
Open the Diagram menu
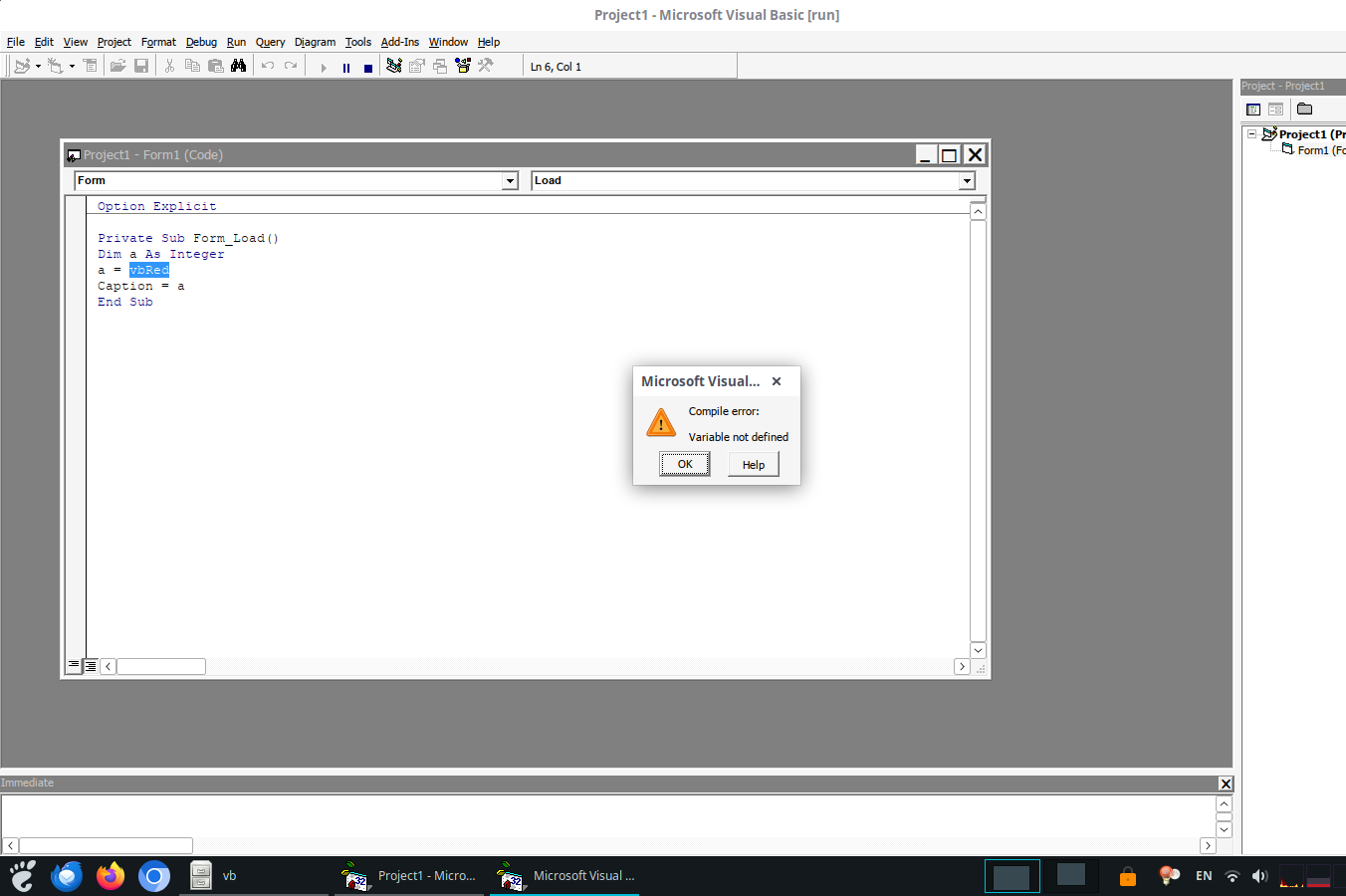coord(315,42)
